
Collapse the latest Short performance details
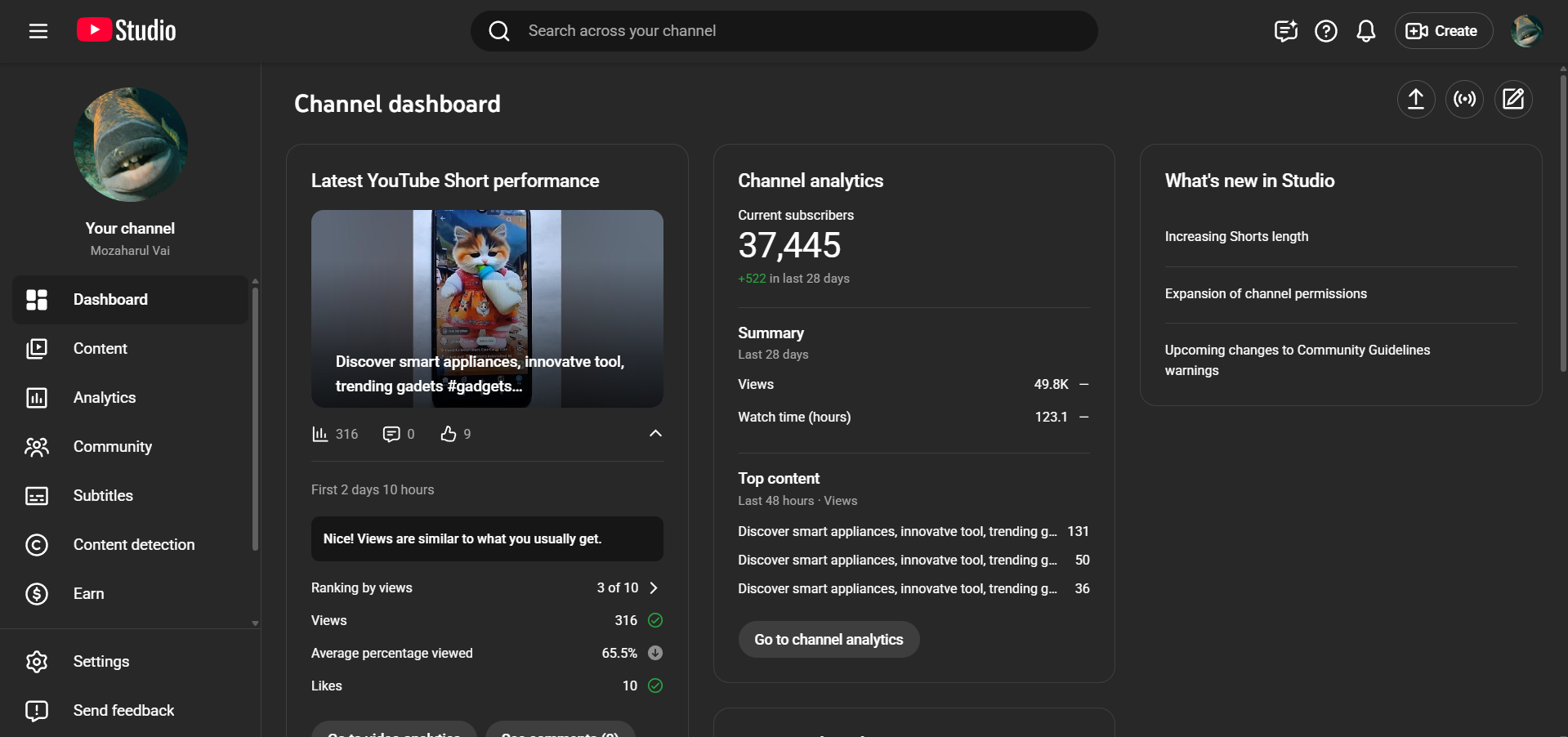pos(655,434)
